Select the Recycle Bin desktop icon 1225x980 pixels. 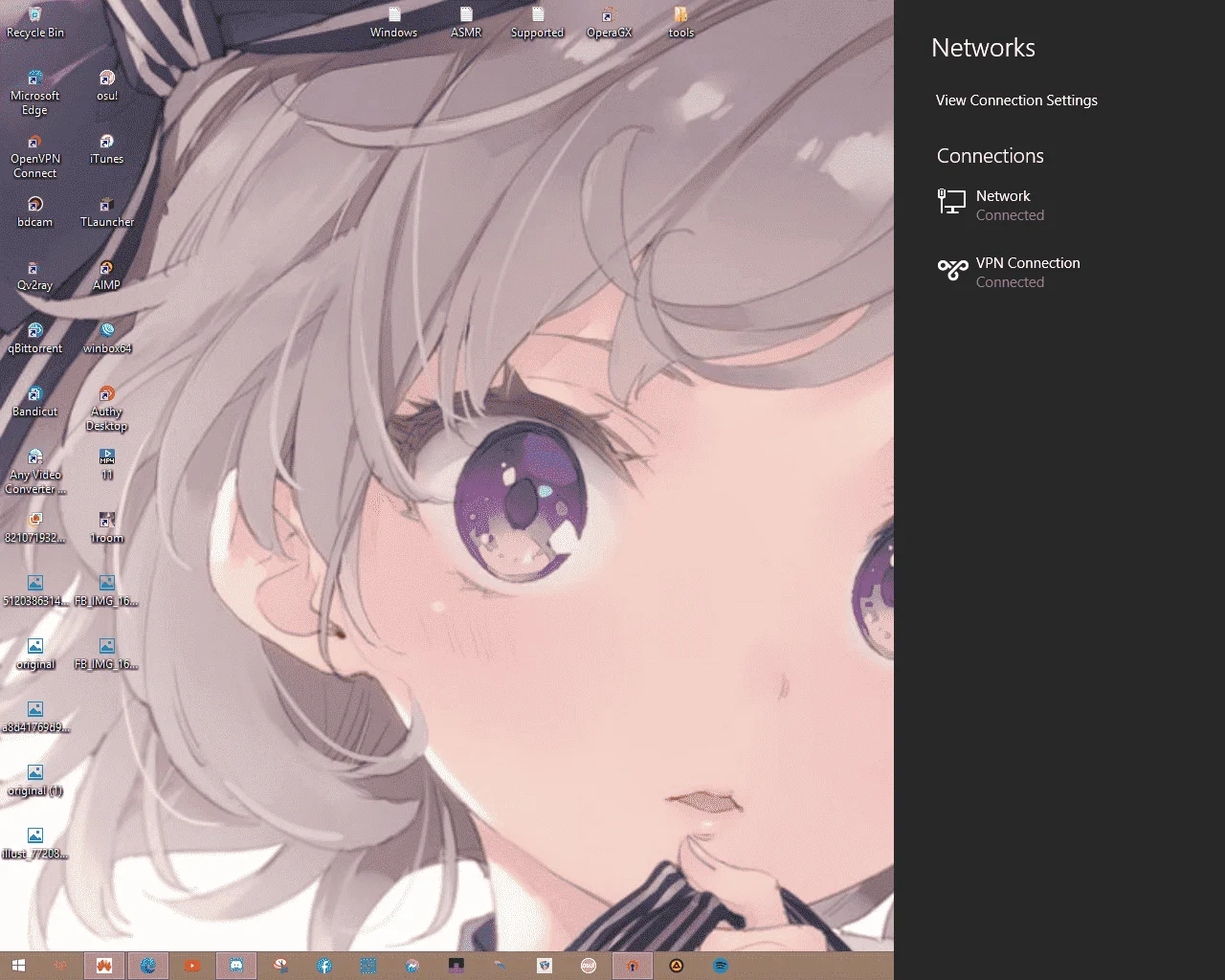tap(35, 23)
